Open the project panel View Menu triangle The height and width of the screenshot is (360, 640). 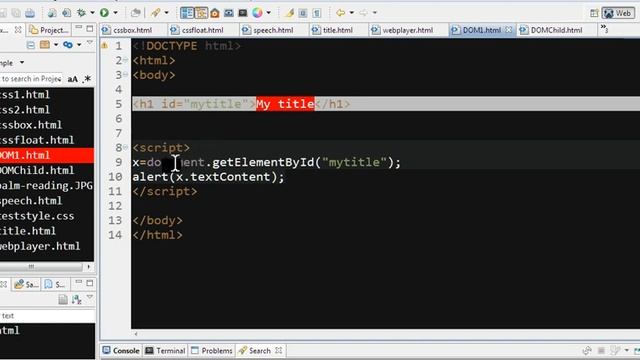coord(90,43)
